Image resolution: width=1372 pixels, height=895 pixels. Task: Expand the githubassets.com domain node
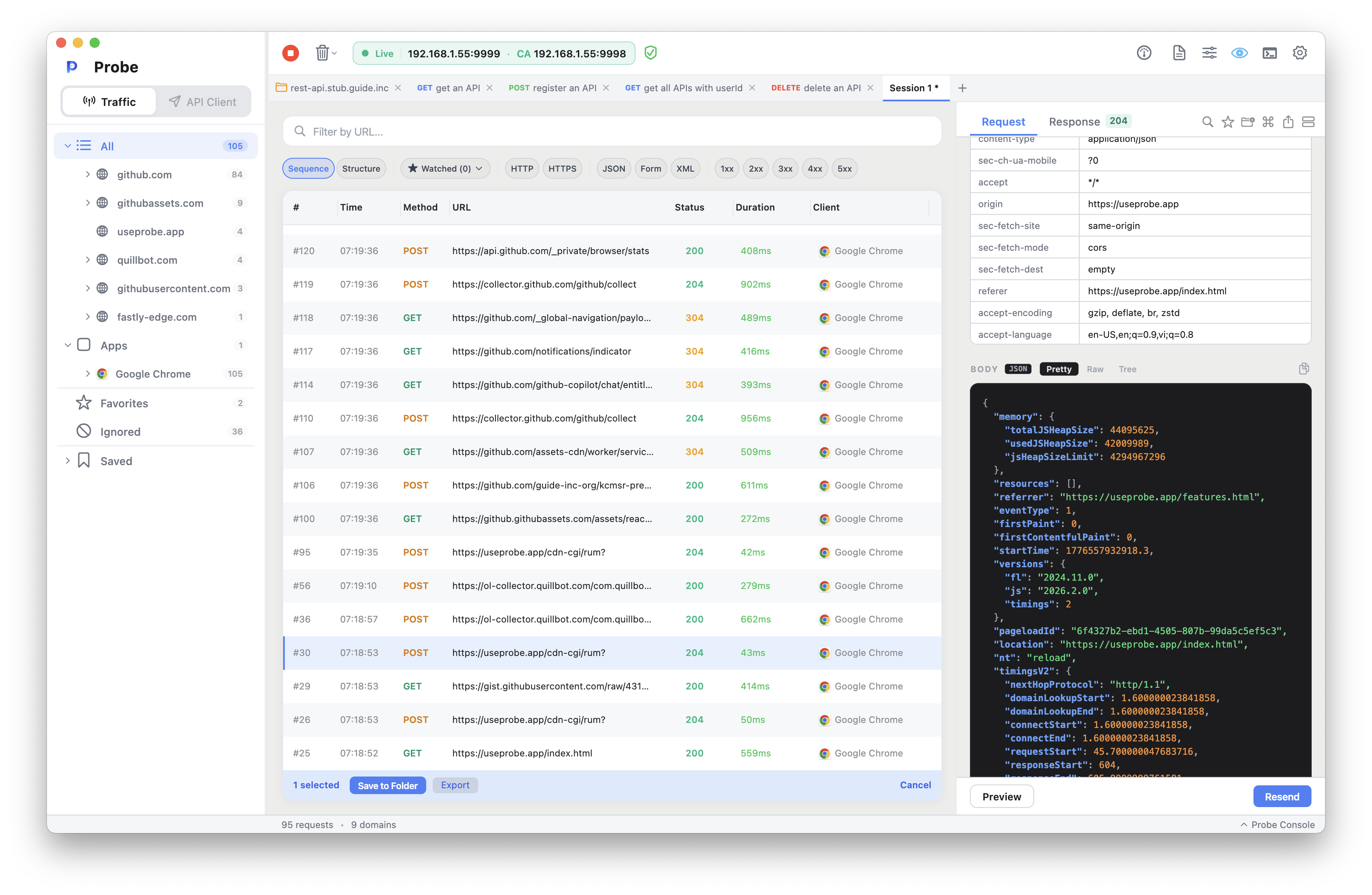tap(88, 203)
